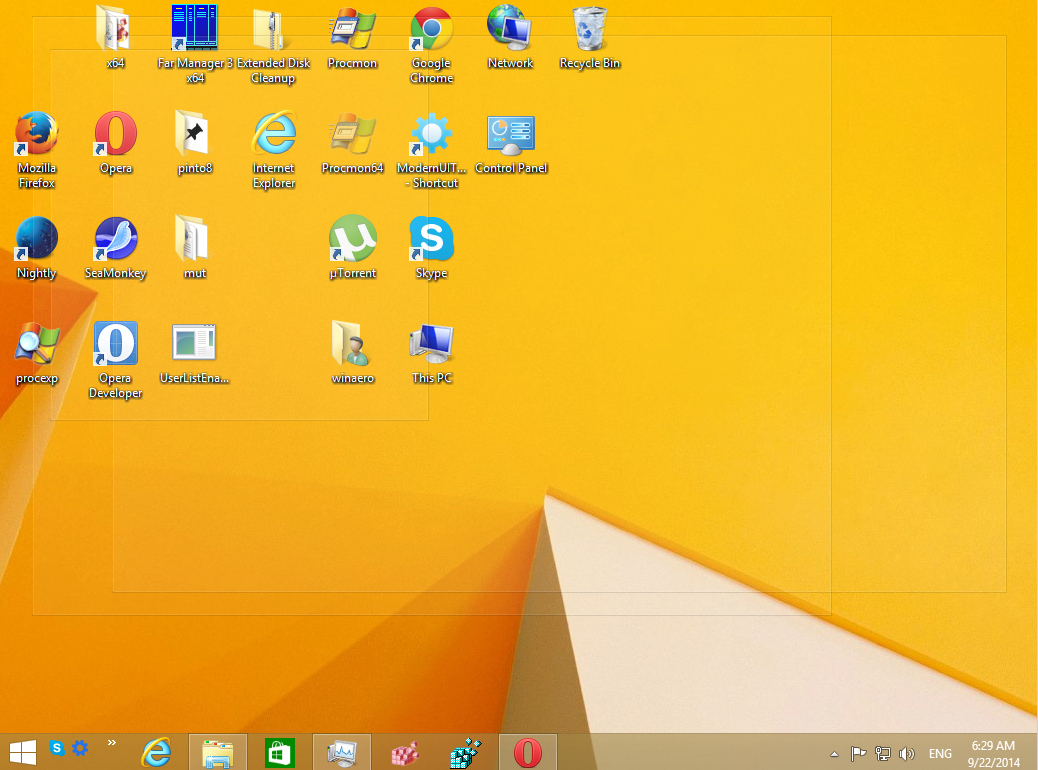Click the µTorrent desktop shortcut
Image resolution: width=1038 pixels, height=770 pixels.
(x=353, y=248)
